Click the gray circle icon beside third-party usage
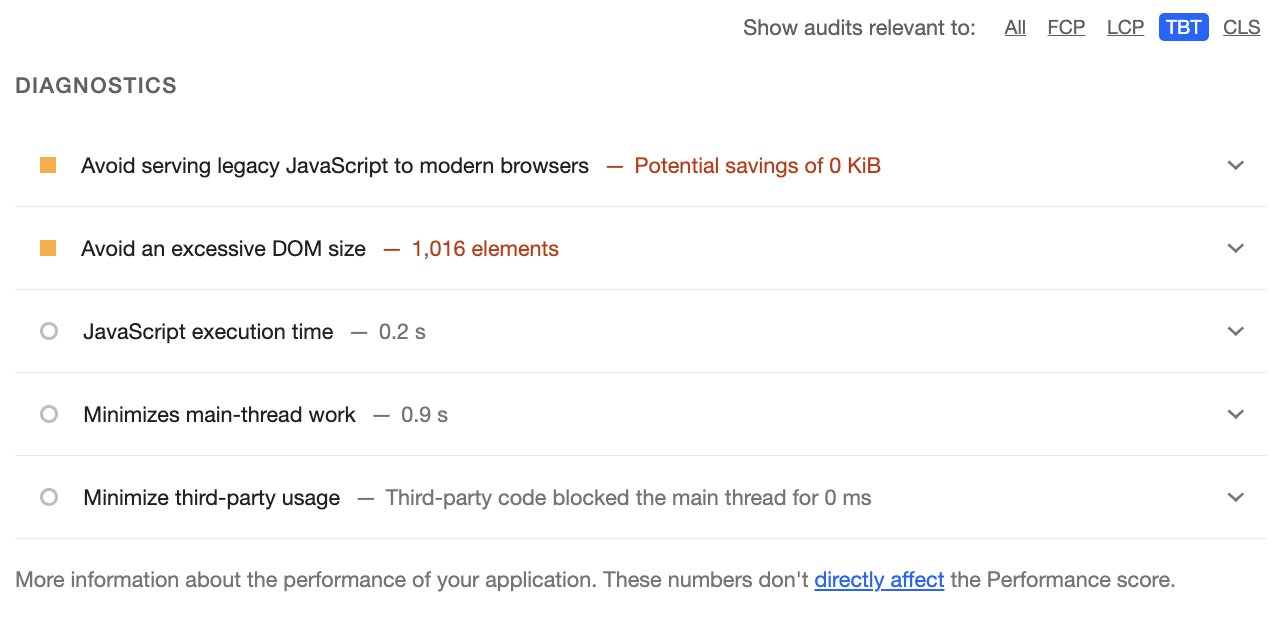 [49, 497]
